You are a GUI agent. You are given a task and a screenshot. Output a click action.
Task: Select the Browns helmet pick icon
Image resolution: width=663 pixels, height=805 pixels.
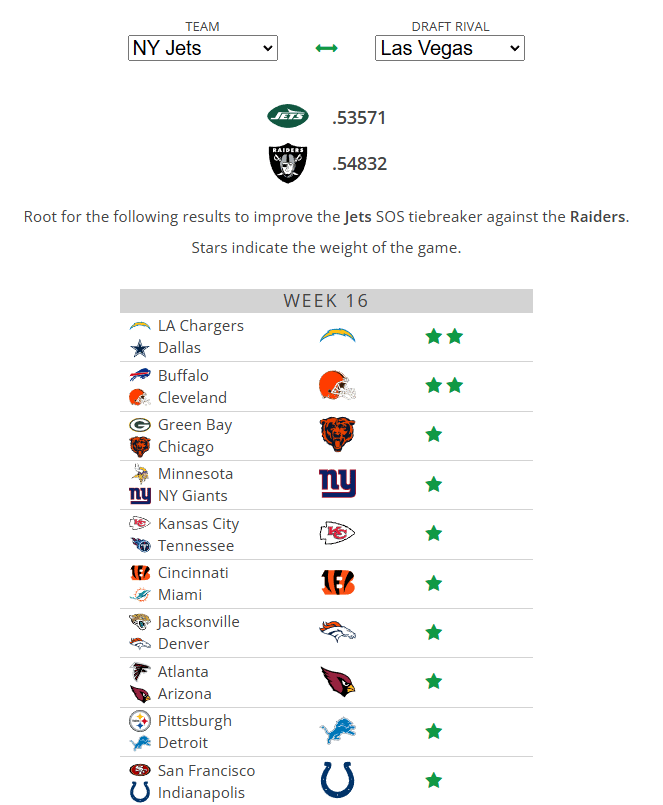pyautogui.click(x=338, y=386)
